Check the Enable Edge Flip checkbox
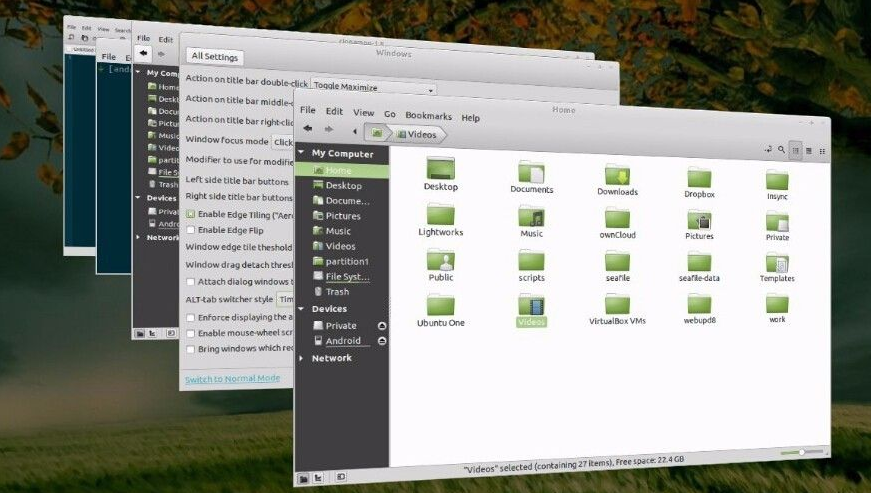 pos(190,230)
